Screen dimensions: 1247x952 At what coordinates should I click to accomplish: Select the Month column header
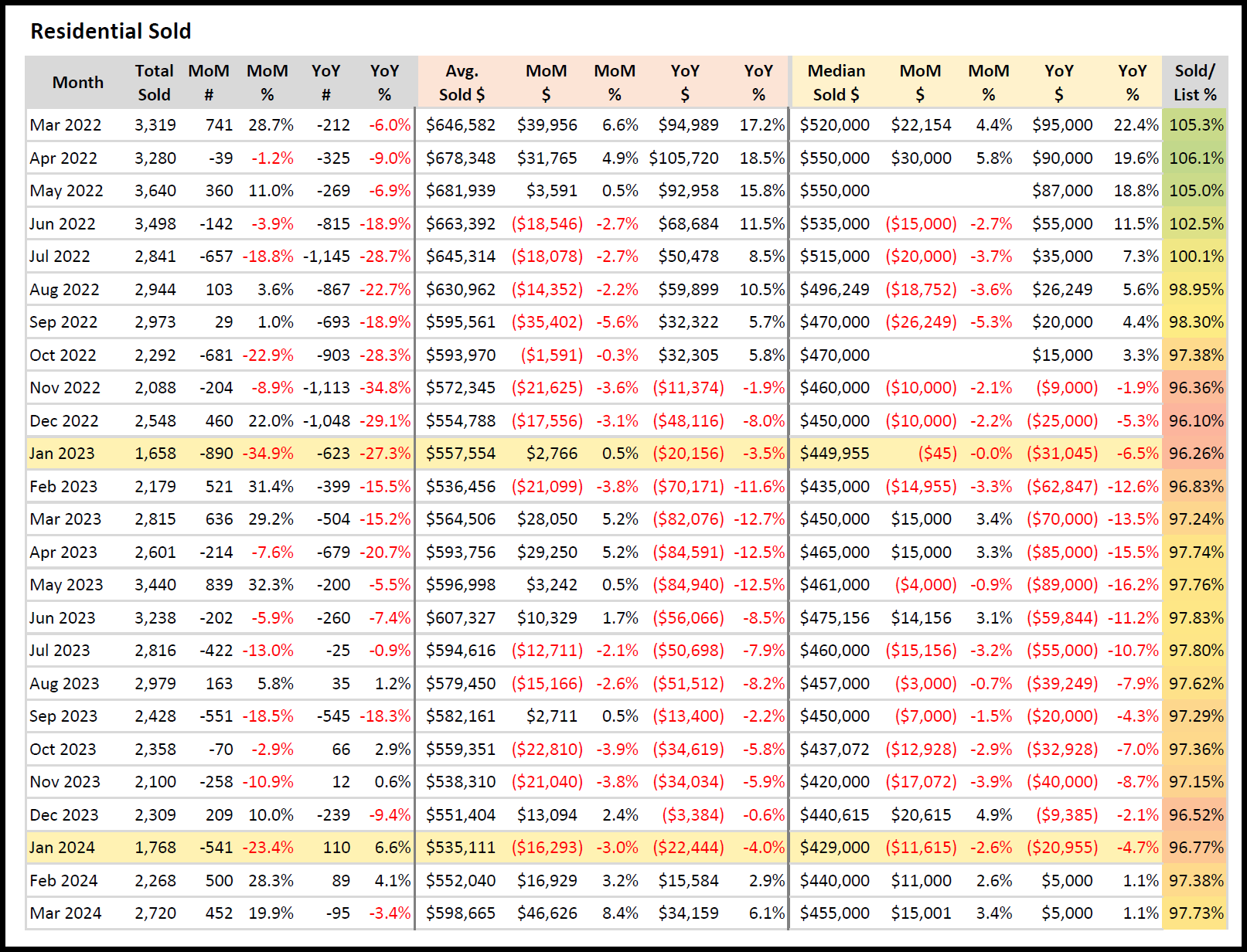click(x=77, y=83)
